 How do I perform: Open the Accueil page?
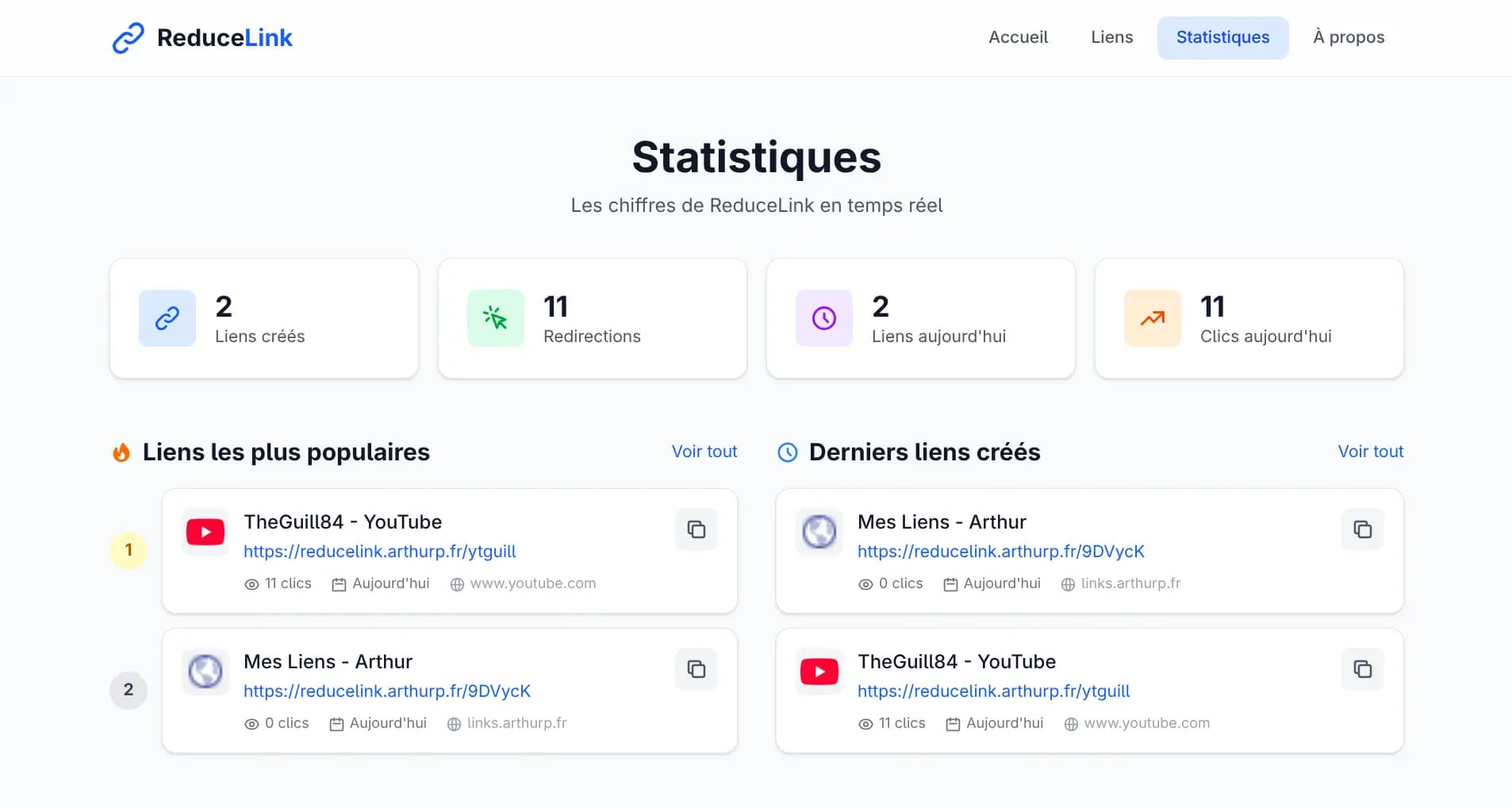point(1019,37)
